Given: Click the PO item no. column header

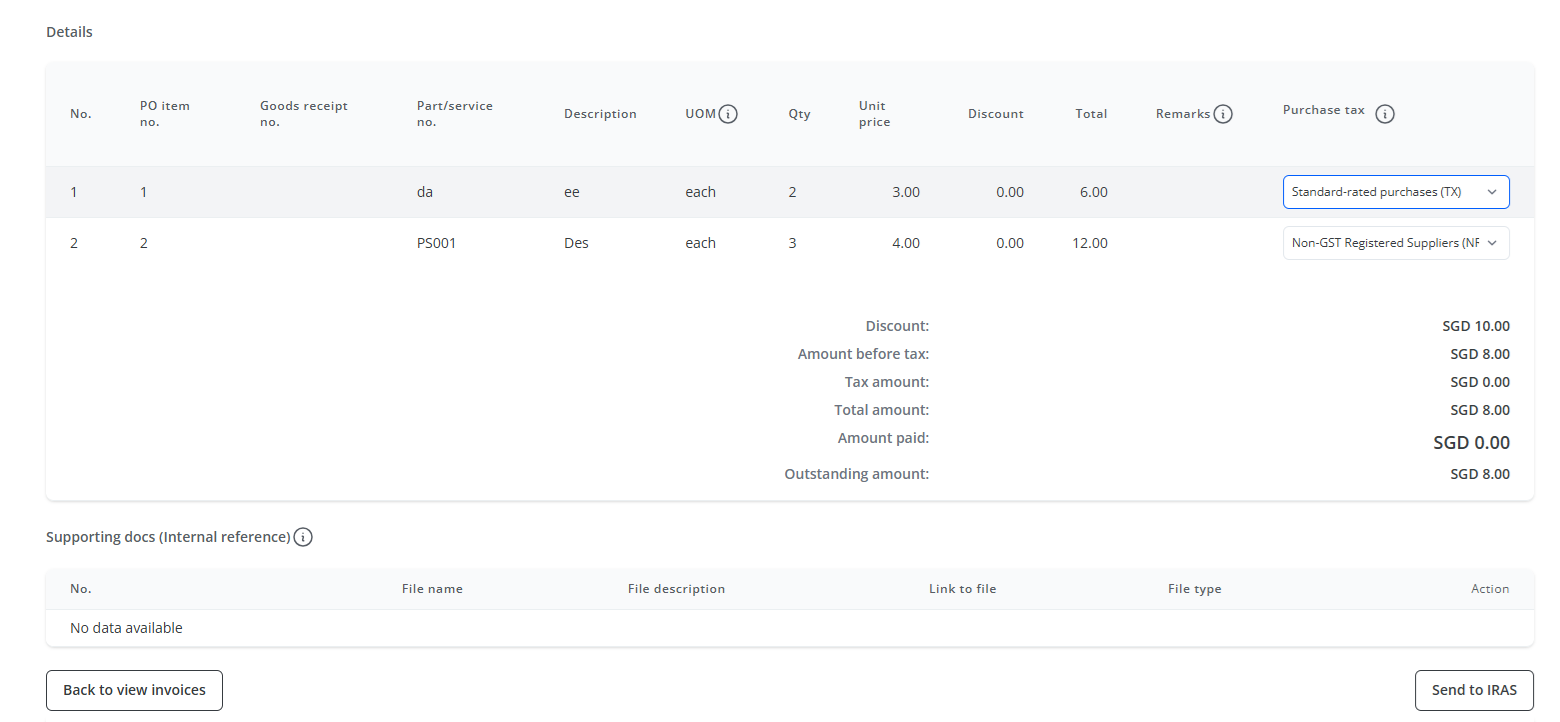Looking at the screenshot, I should point(164,114).
